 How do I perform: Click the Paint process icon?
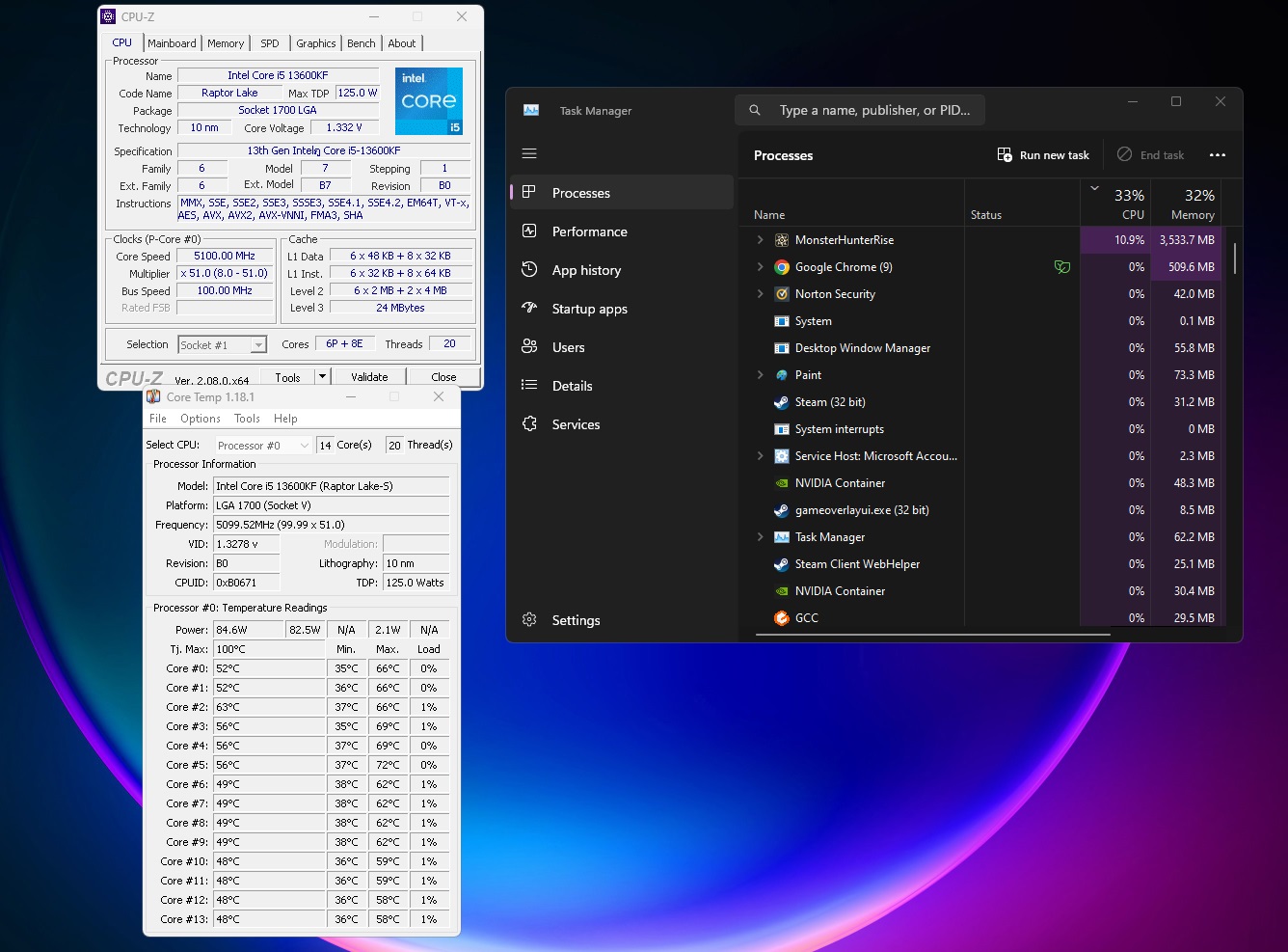[782, 375]
